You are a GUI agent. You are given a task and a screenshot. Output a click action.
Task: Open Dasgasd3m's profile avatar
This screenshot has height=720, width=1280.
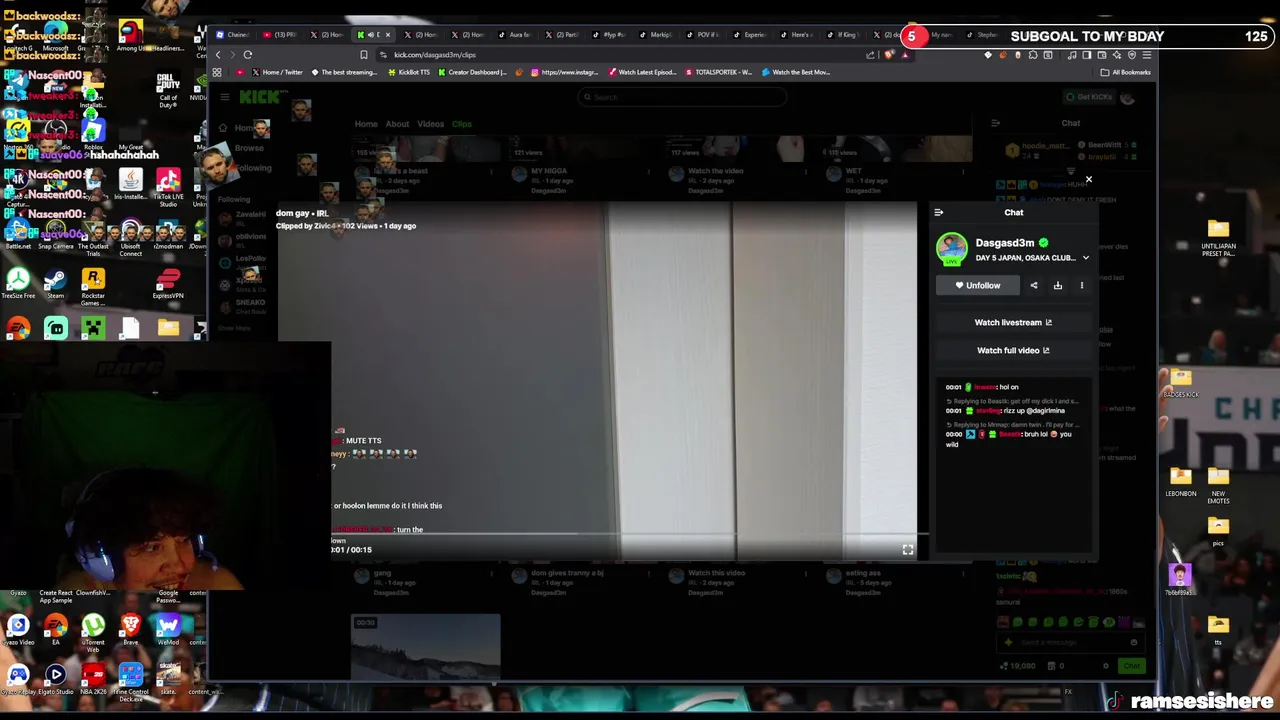pos(952,249)
